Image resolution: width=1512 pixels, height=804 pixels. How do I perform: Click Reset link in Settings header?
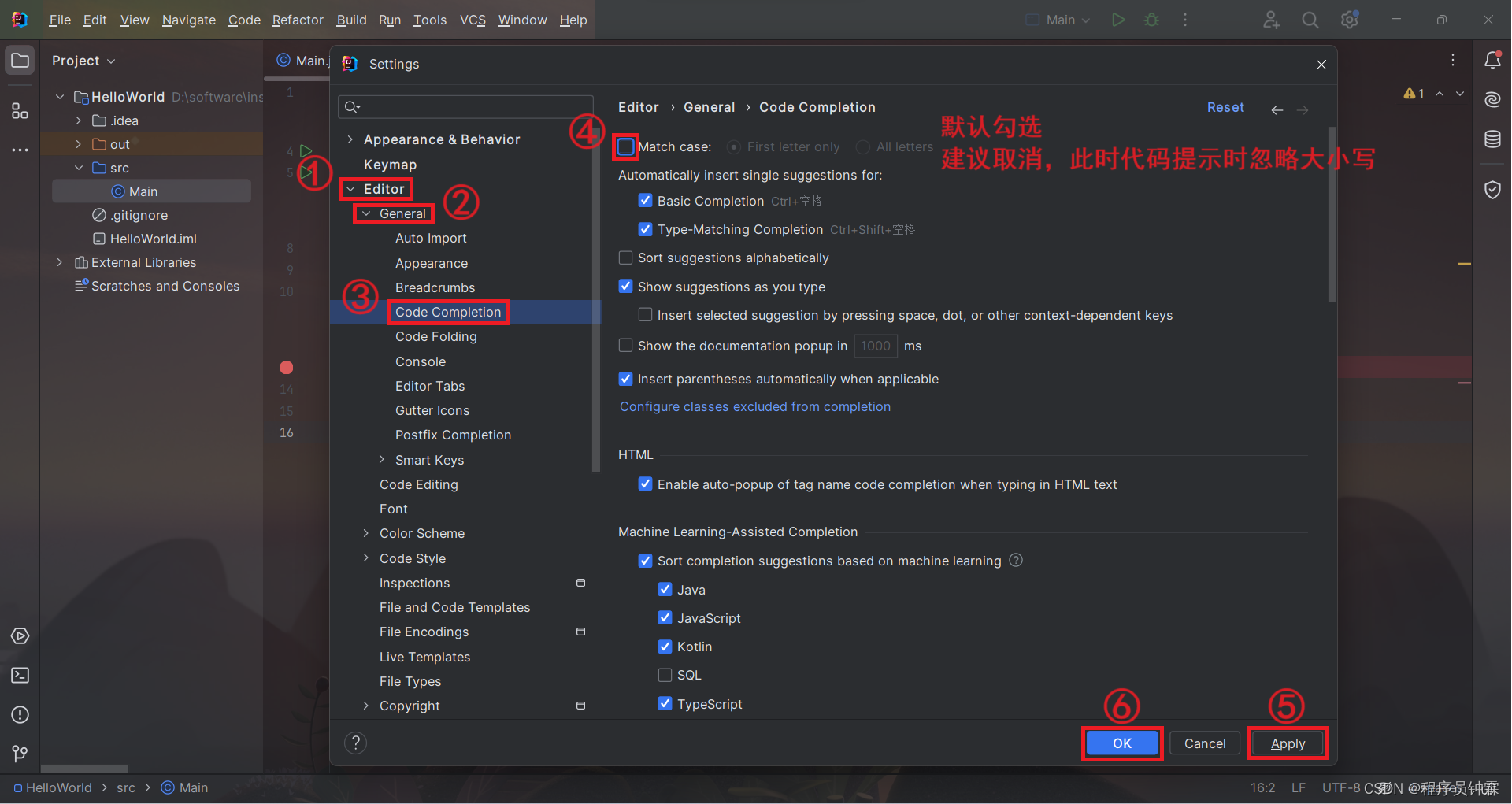[1225, 107]
